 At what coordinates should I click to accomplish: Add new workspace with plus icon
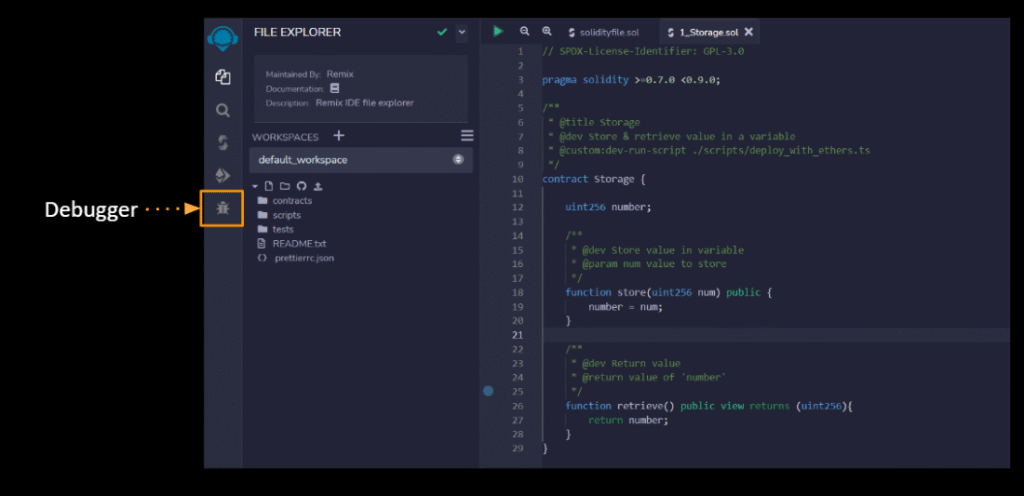click(x=338, y=136)
